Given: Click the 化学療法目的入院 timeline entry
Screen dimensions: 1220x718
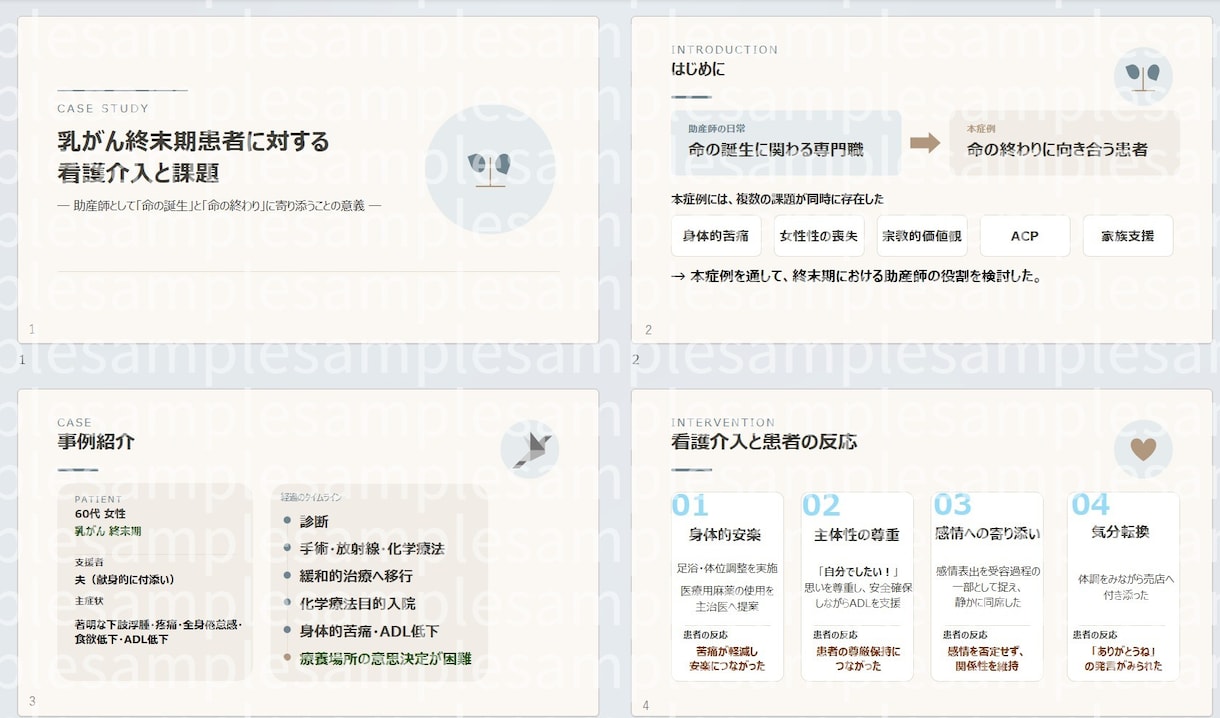Looking at the screenshot, I should point(357,604).
